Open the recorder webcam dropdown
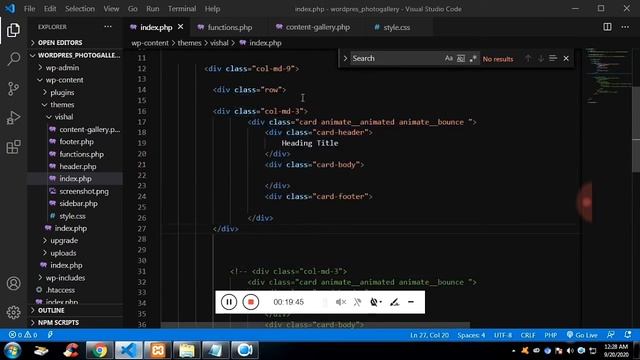Screen dimensions: 640x360 (376, 302)
